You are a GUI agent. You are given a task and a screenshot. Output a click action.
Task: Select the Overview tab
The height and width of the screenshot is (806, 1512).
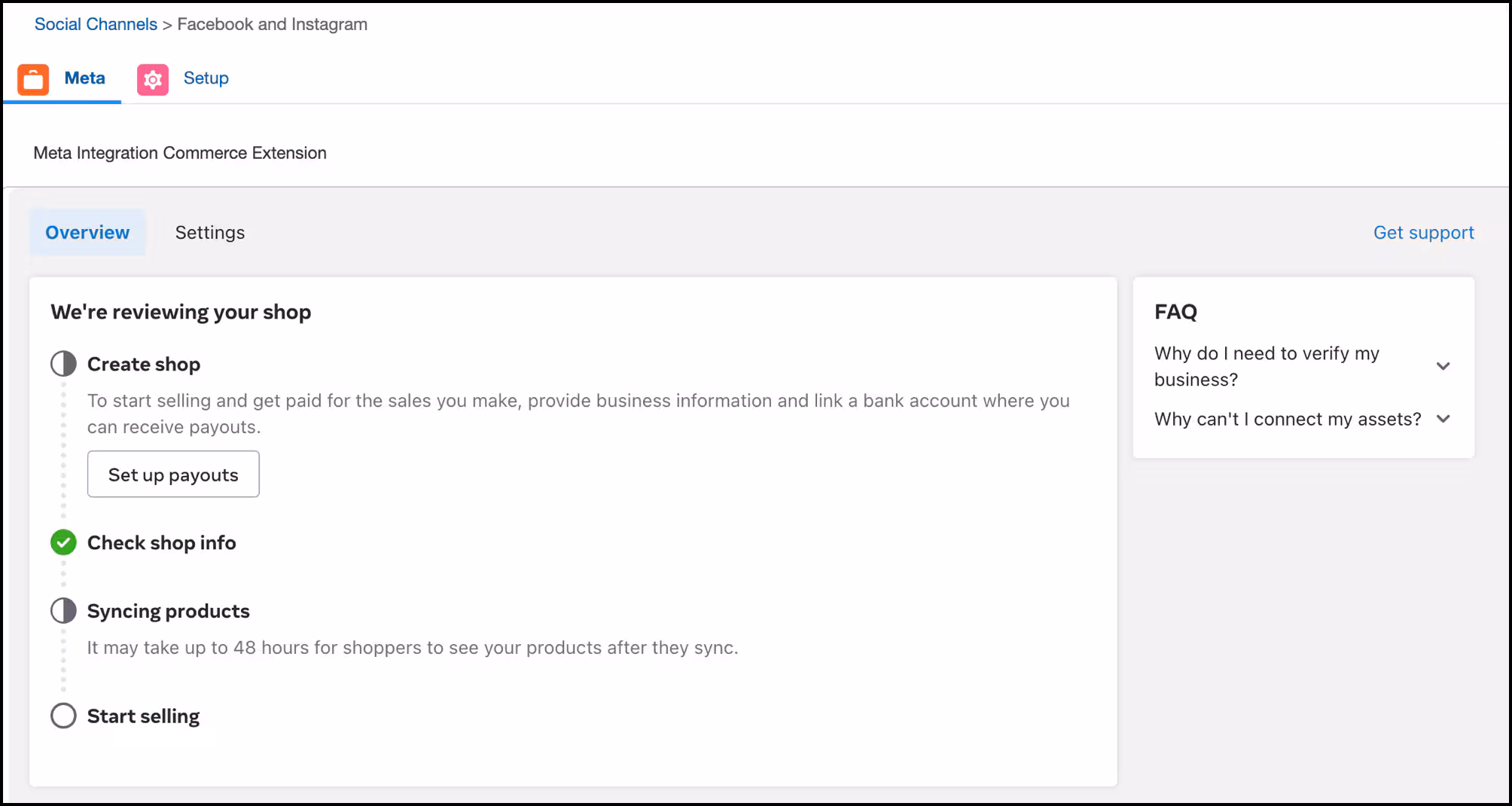click(87, 233)
